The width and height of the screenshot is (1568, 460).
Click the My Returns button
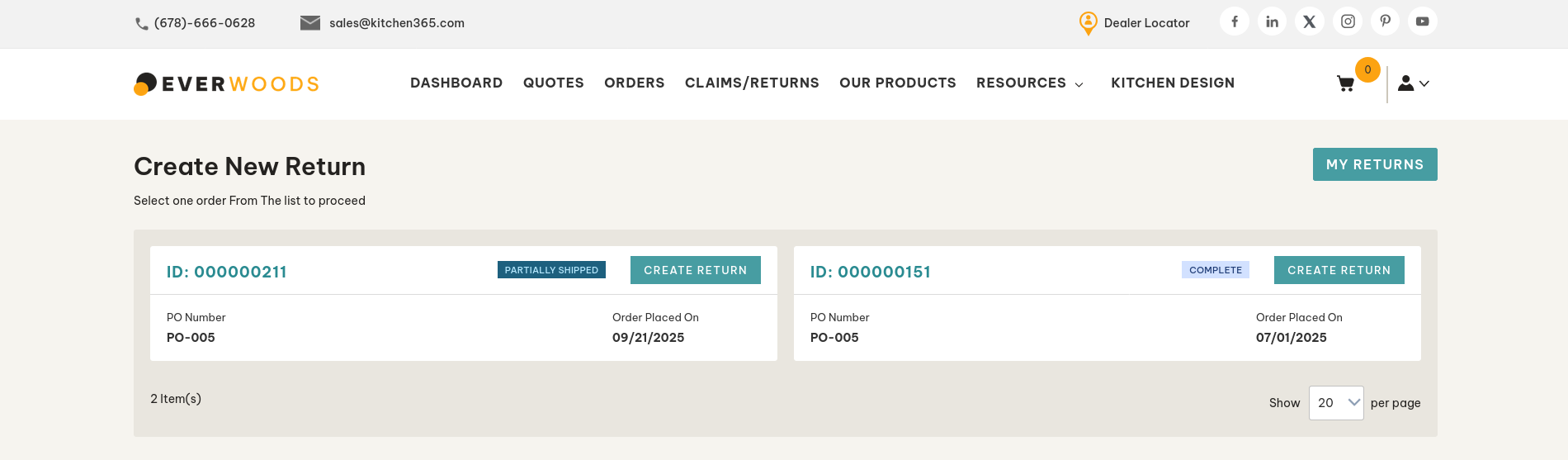[x=1375, y=164]
